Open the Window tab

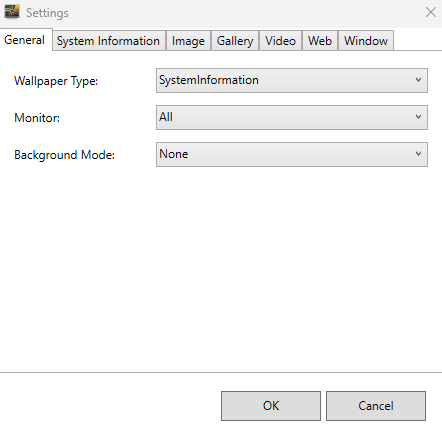pyautogui.click(x=366, y=41)
